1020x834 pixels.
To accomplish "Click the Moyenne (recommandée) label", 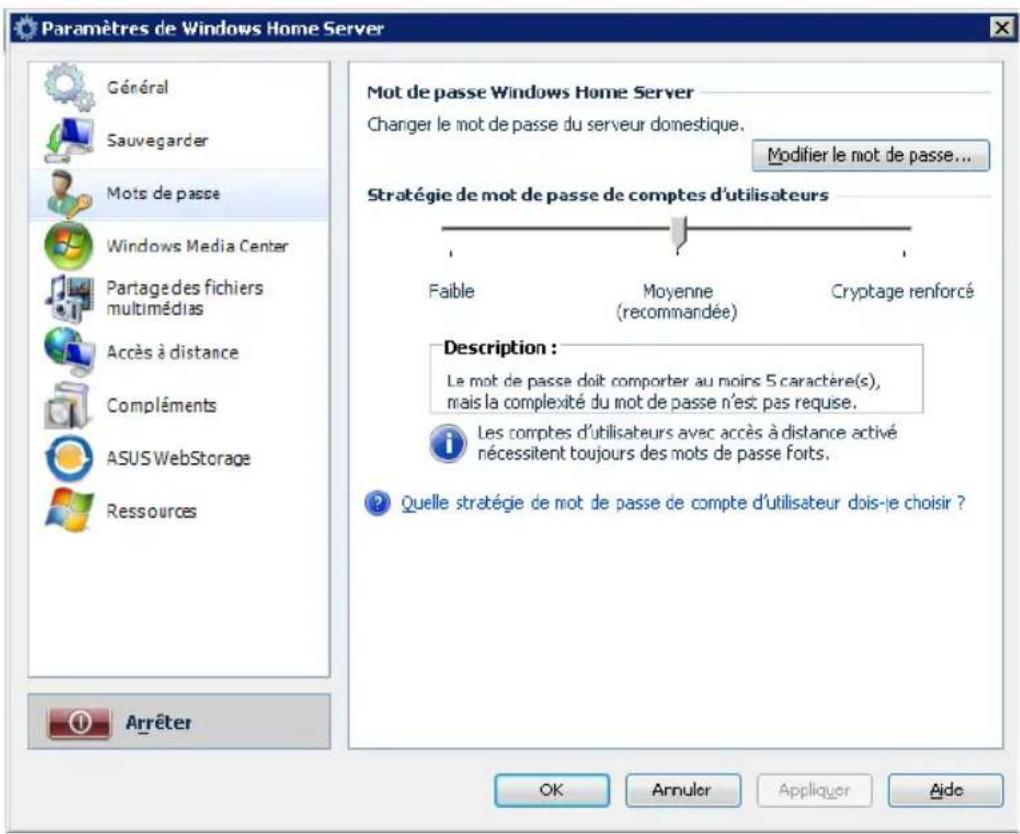I will (x=677, y=302).
